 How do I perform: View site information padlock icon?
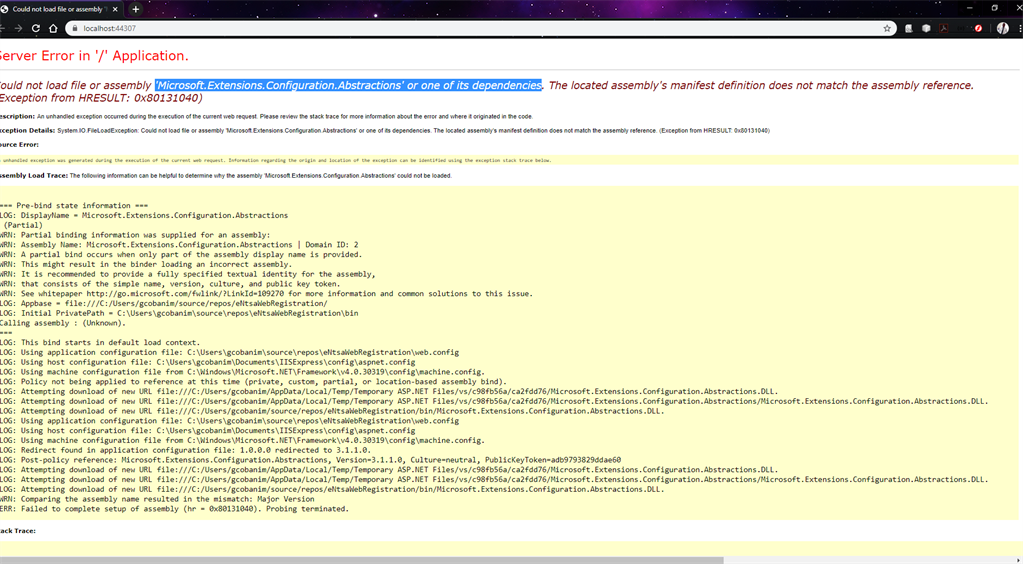tap(74, 29)
